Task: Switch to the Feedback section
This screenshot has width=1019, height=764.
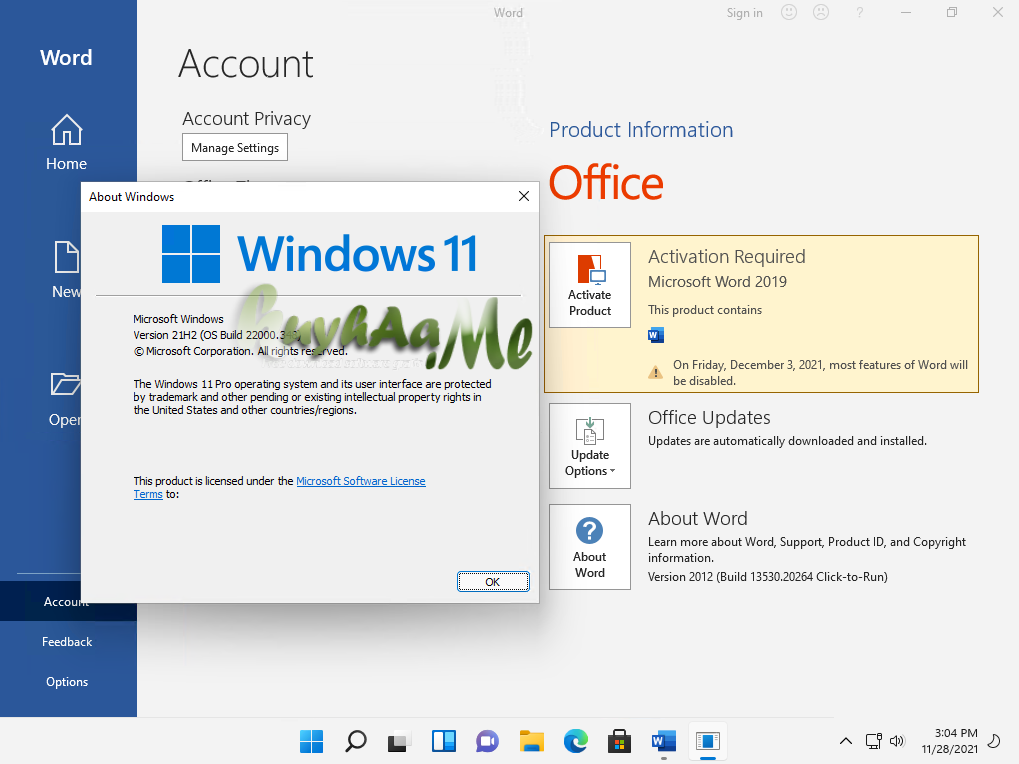Action: [x=66, y=641]
